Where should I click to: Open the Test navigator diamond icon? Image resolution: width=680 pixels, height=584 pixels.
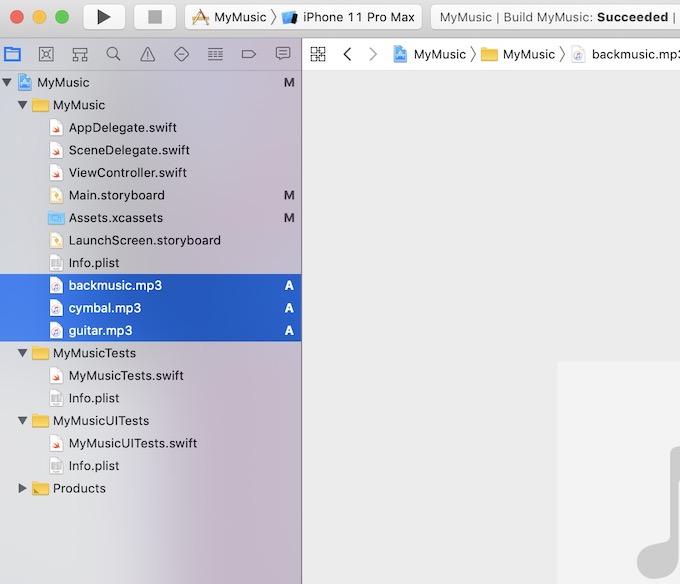[181, 54]
